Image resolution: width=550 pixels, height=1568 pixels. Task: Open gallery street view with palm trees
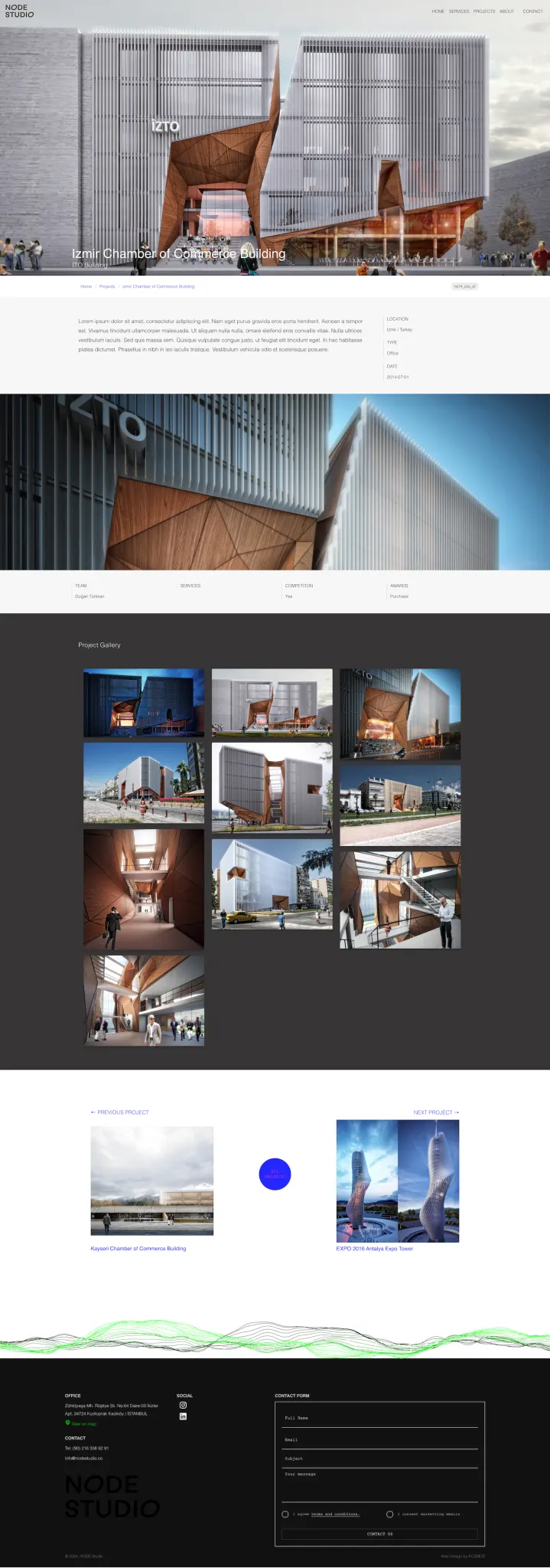pos(144,782)
